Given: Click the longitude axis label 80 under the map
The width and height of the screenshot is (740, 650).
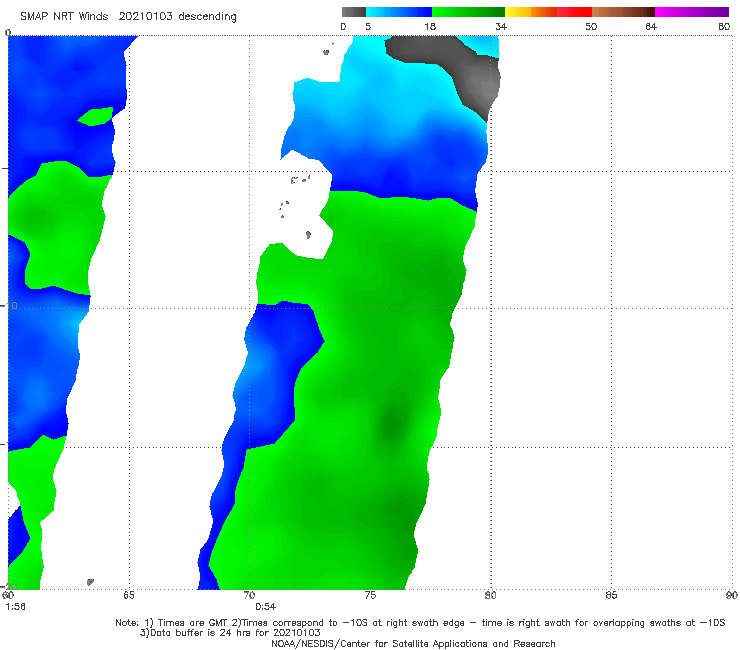Looking at the screenshot, I should click(x=490, y=595).
